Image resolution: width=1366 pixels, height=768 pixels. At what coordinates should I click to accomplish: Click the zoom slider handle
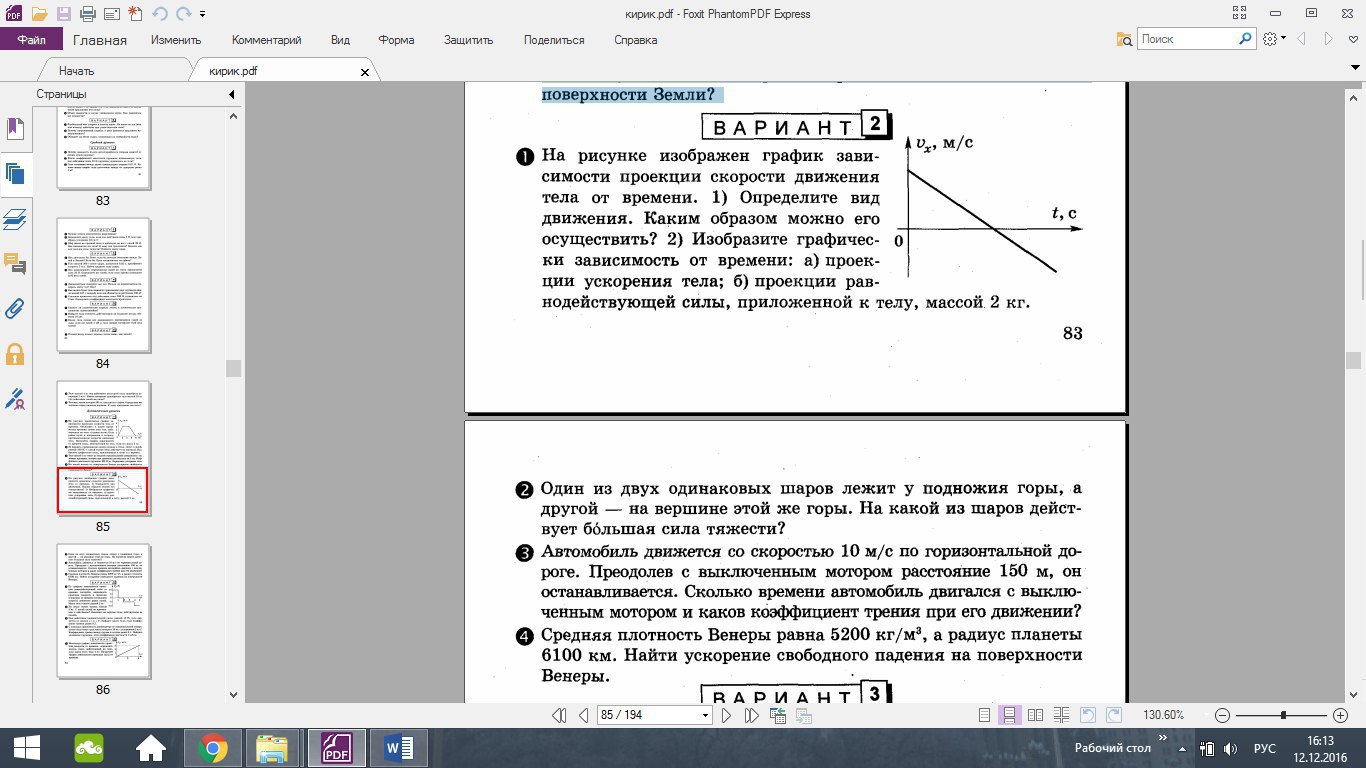1283,716
